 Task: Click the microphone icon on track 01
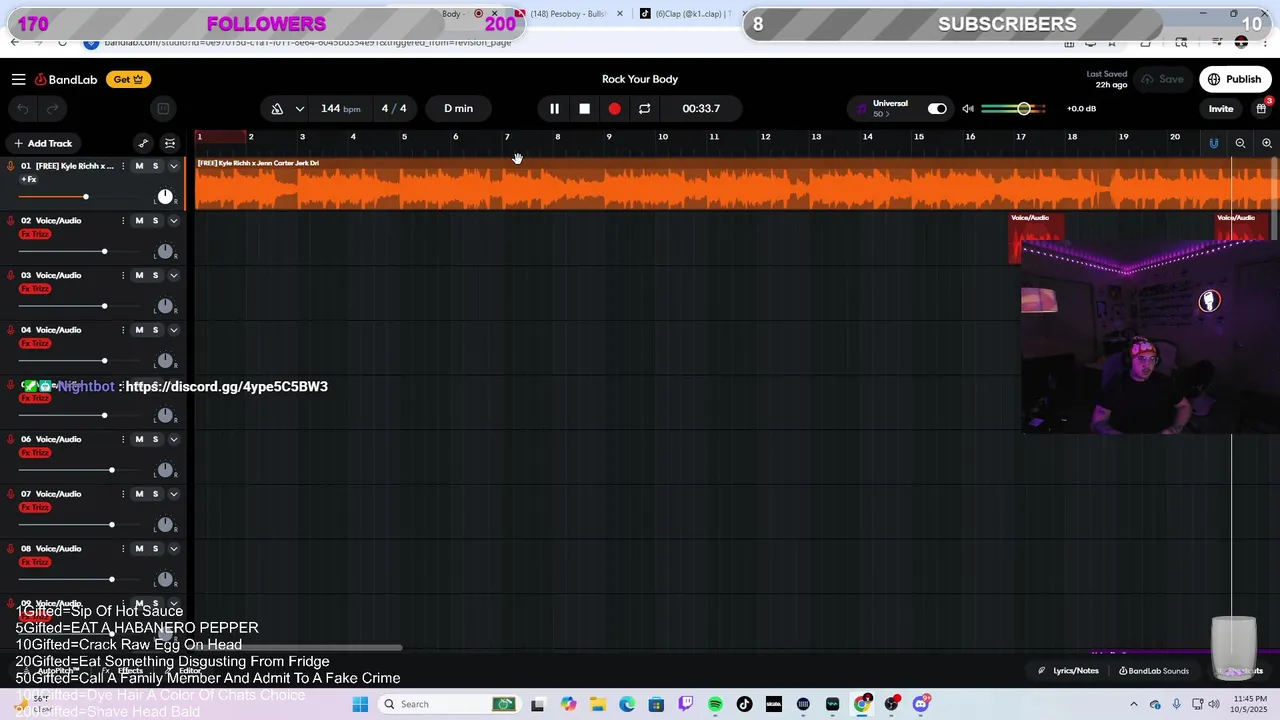click(x=11, y=166)
